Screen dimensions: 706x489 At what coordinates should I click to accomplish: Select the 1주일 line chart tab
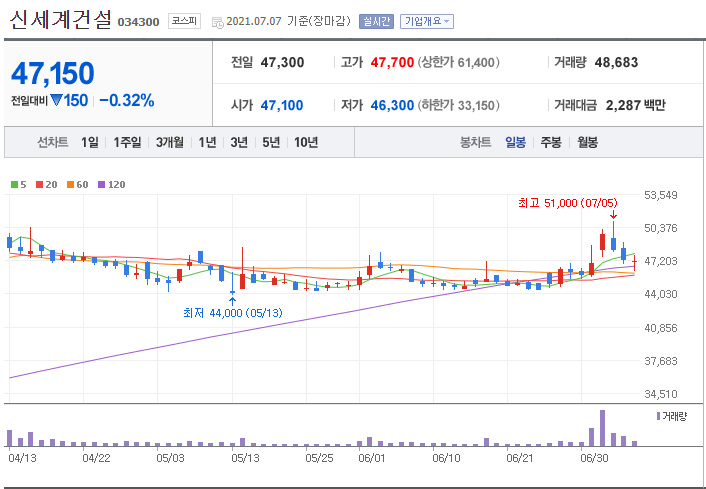click(x=127, y=143)
